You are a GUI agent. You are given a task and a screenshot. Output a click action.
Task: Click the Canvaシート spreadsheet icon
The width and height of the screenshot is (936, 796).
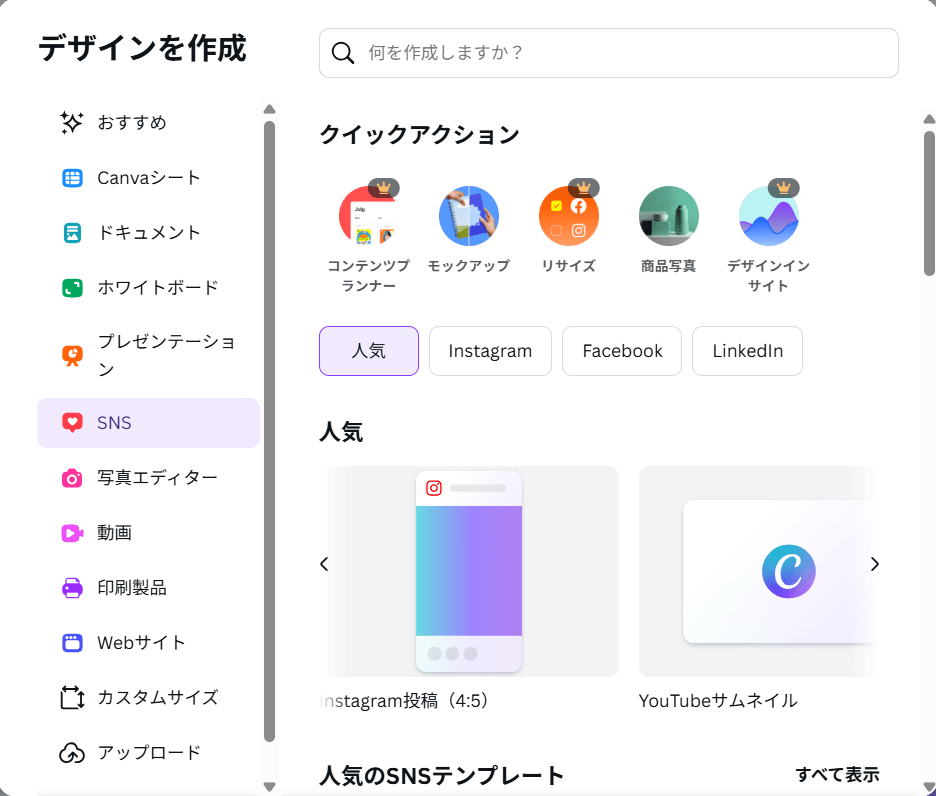coord(72,178)
